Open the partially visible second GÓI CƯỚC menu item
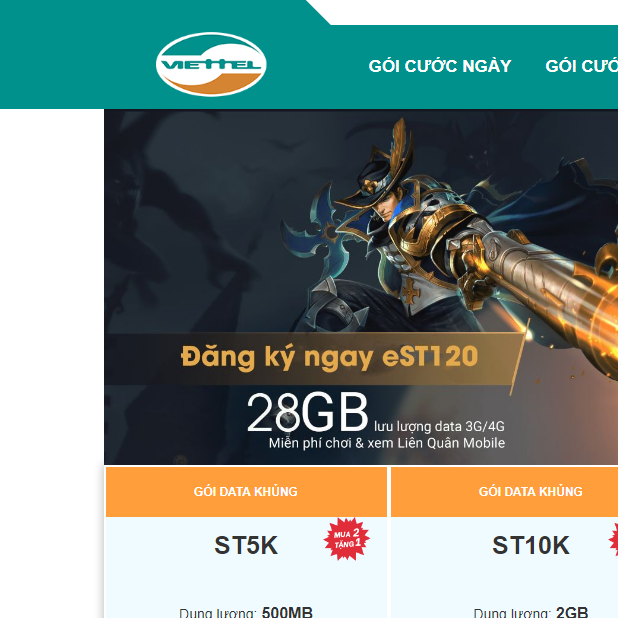Image resolution: width=618 pixels, height=618 pixels. click(x=581, y=66)
